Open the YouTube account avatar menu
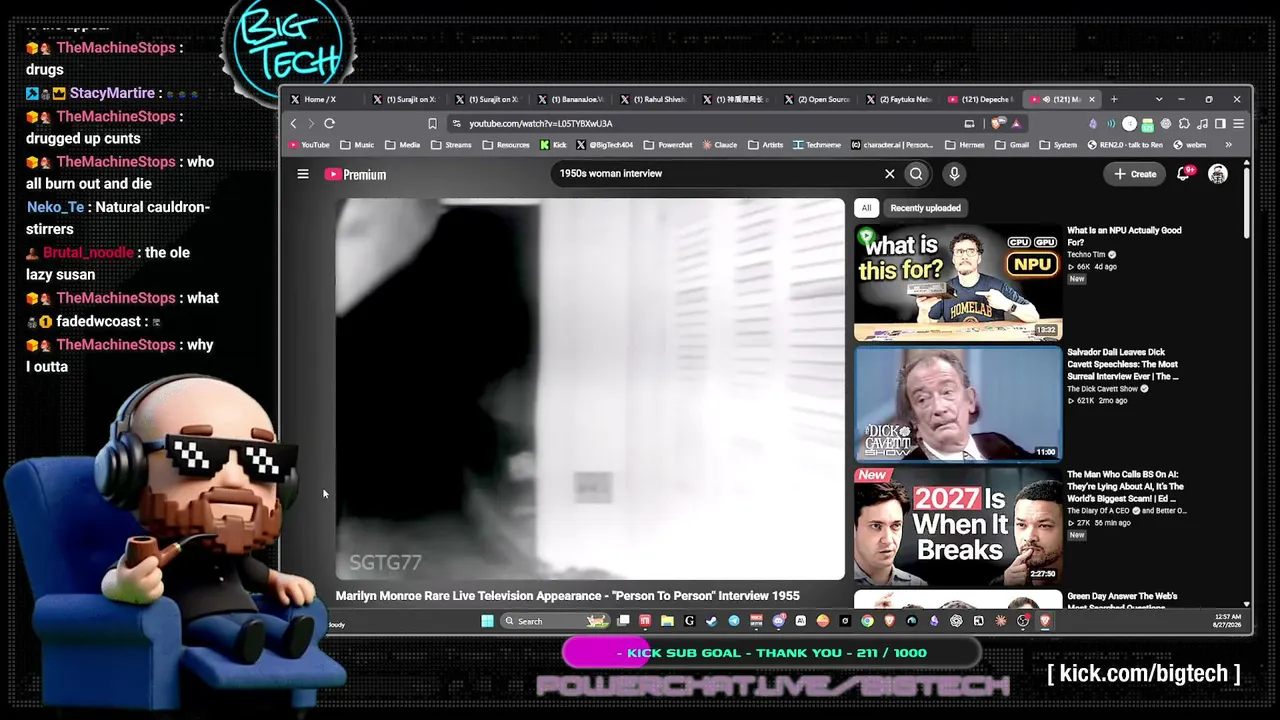1280x720 pixels. (x=1217, y=174)
